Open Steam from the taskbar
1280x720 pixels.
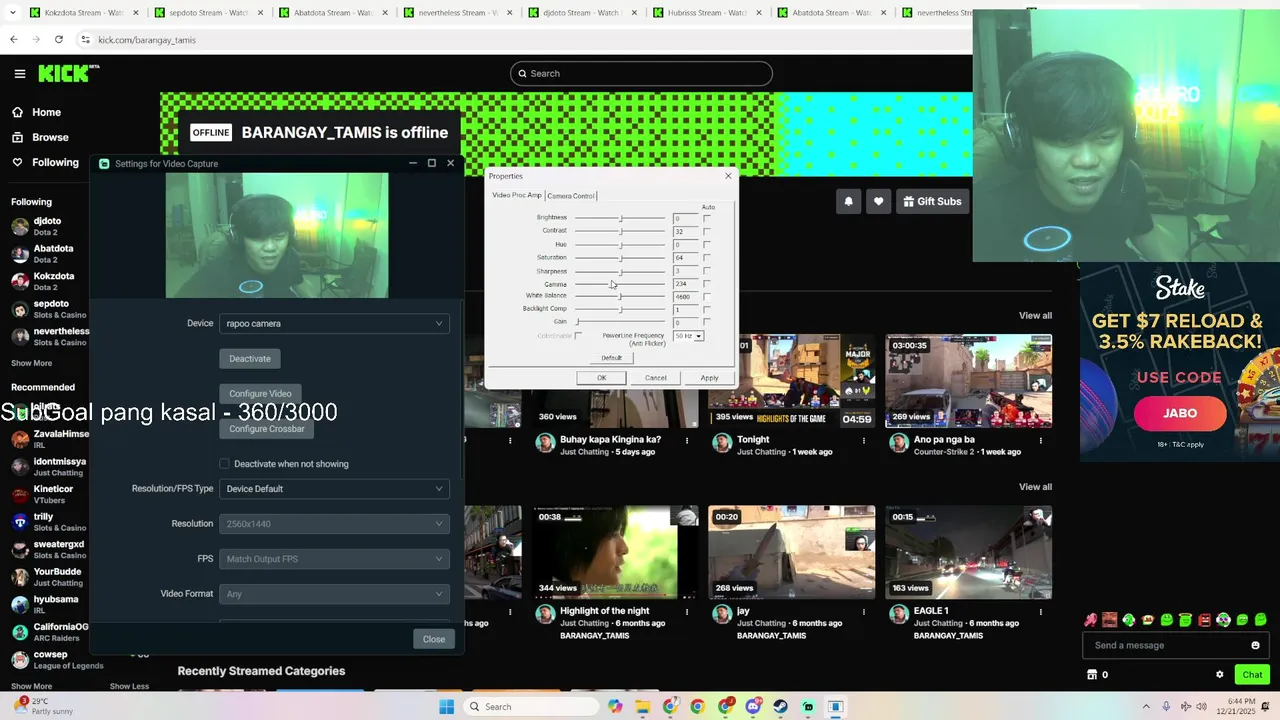(x=780, y=707)
